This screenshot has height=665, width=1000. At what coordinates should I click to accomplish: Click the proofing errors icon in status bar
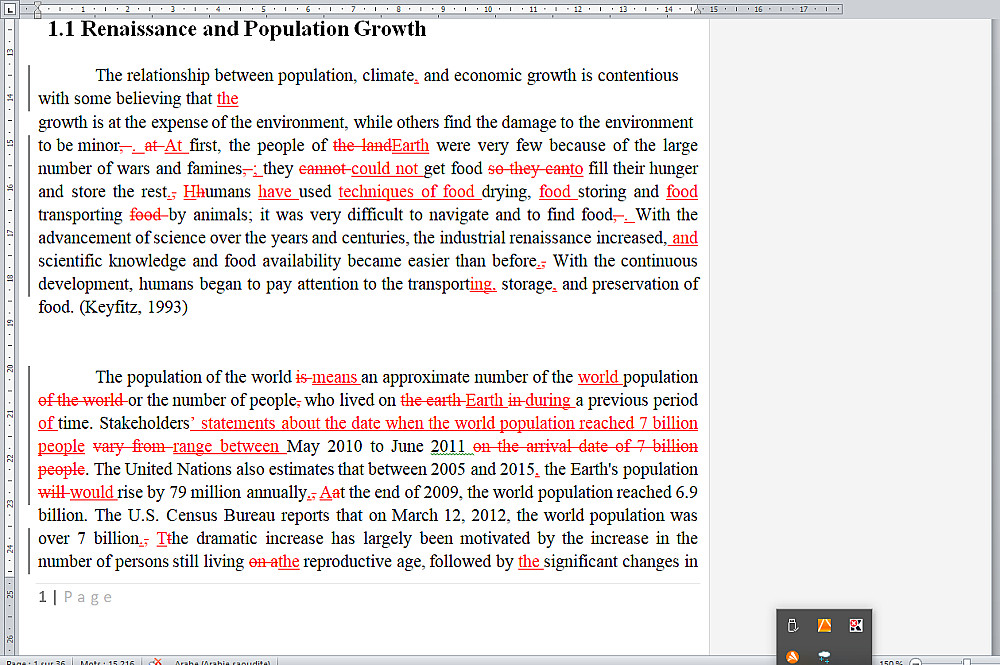click(x=155, y=662)
